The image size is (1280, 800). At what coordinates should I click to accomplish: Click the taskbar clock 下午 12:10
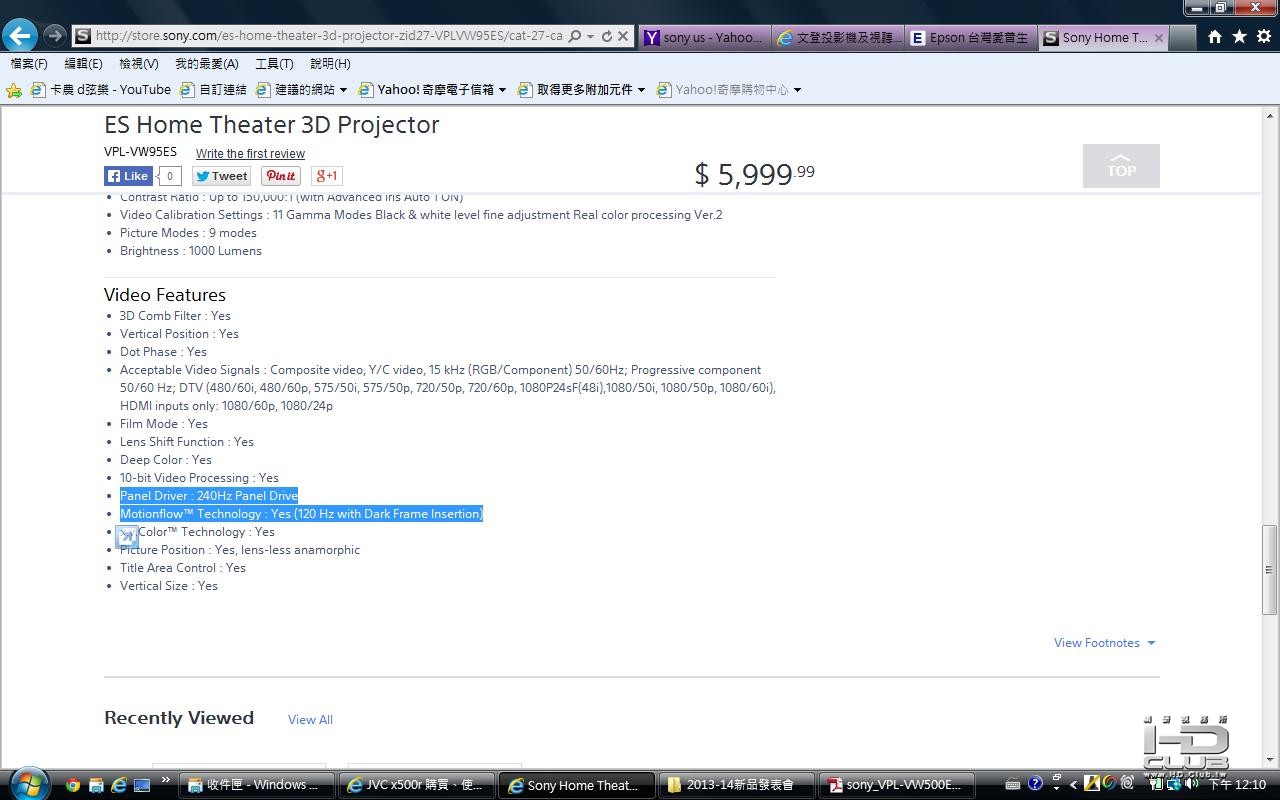coord(1238,785)
